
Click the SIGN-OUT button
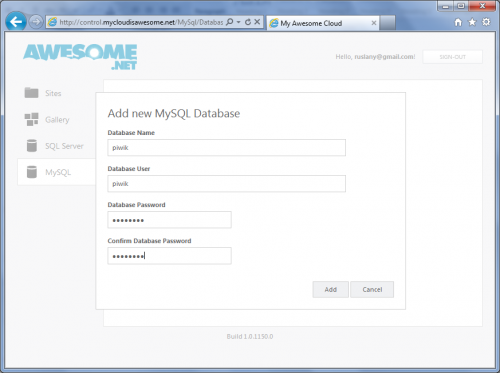click(x=452, y=57)
